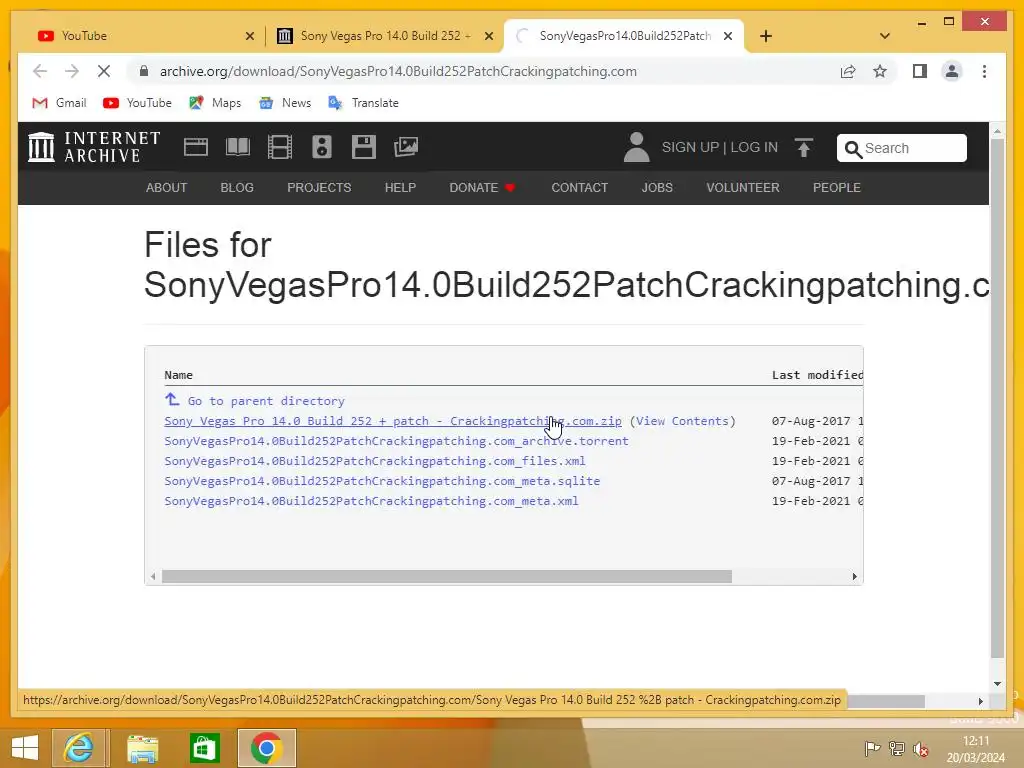1024x768 pixels.
Task: Open the _files.xml file link
Action: [x=375, y=461]
